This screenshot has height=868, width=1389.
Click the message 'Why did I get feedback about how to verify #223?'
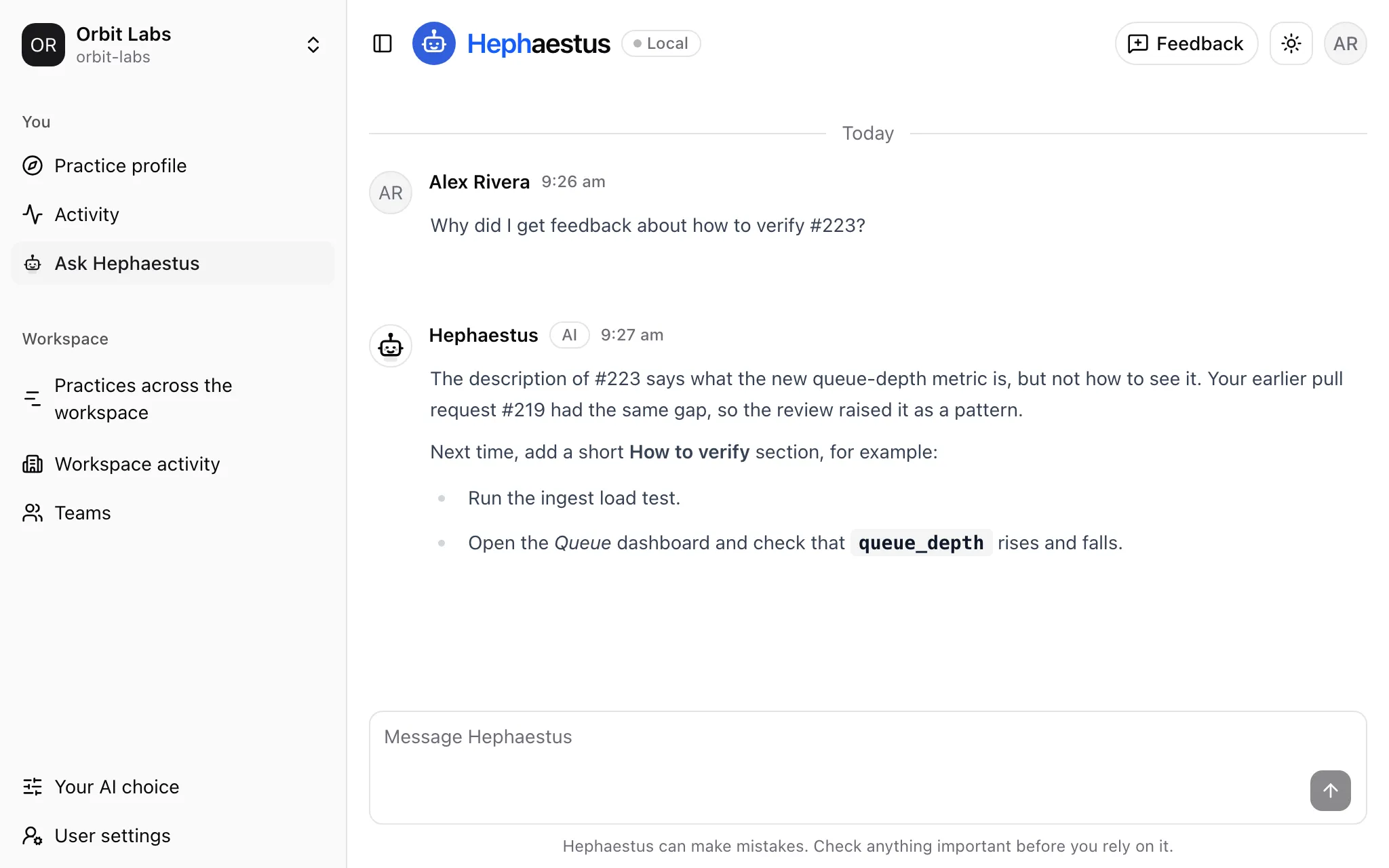pyautogui.click(x=648, y=225)
